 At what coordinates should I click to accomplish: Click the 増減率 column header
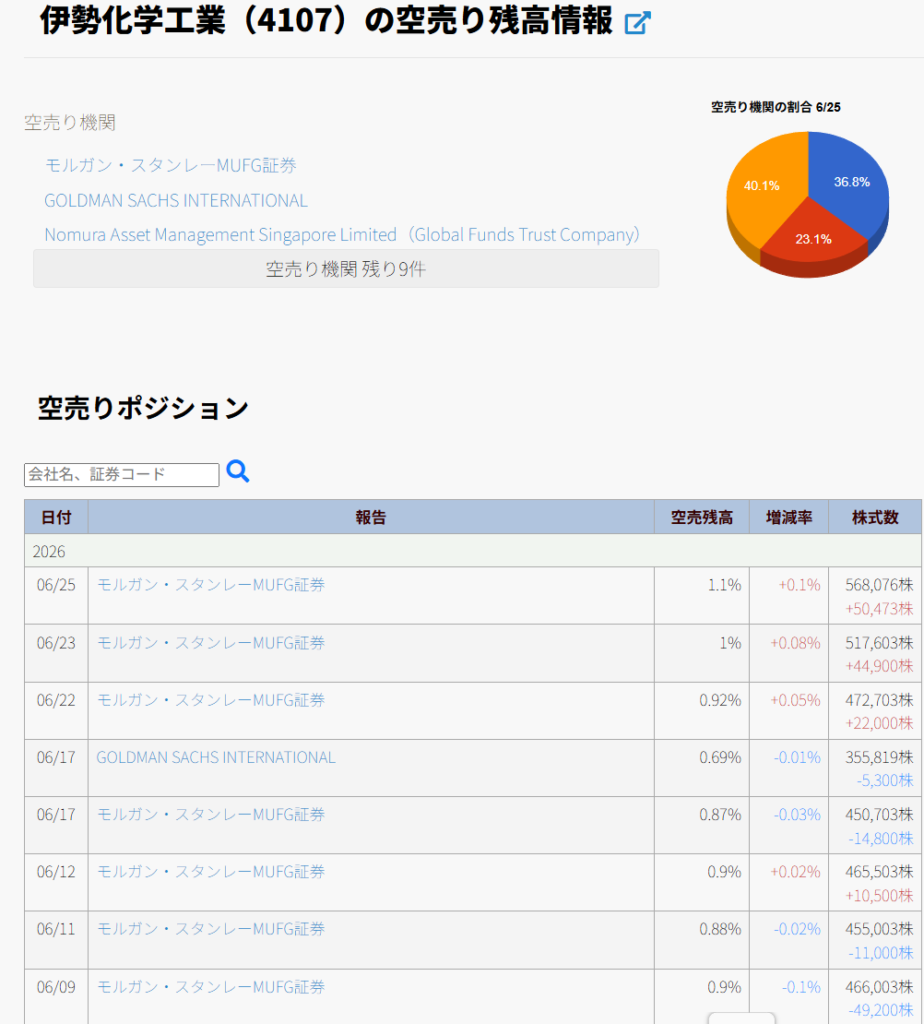click(789, 517)
